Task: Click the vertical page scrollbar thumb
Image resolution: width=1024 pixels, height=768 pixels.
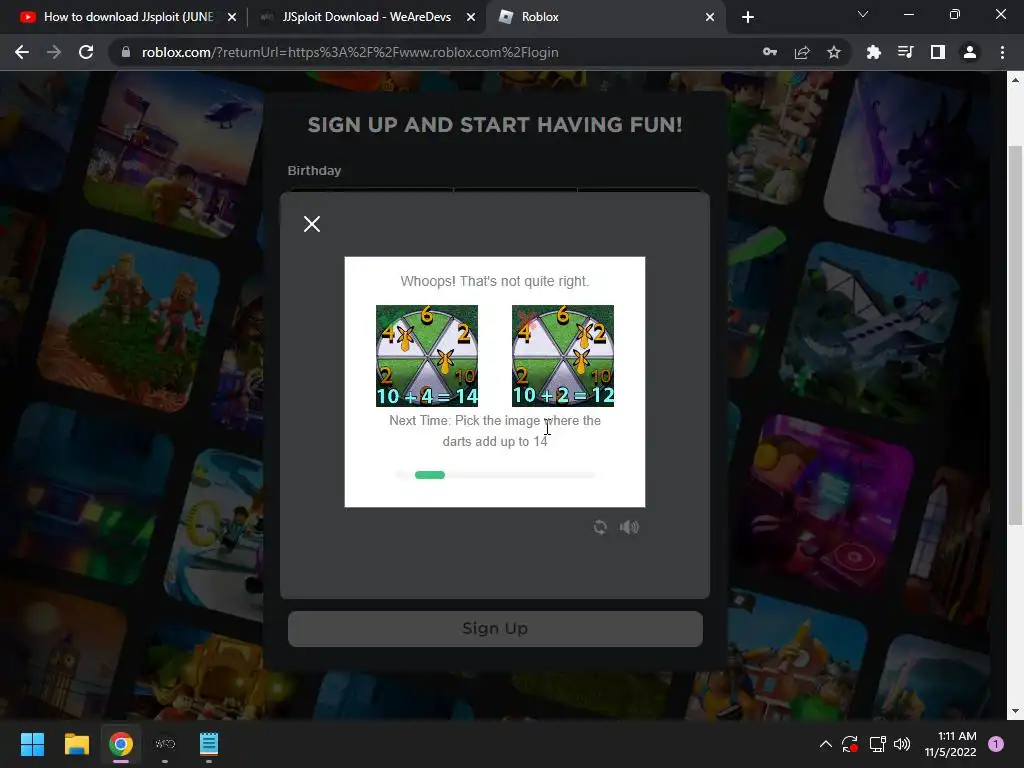Action: tap(1015, 334)
